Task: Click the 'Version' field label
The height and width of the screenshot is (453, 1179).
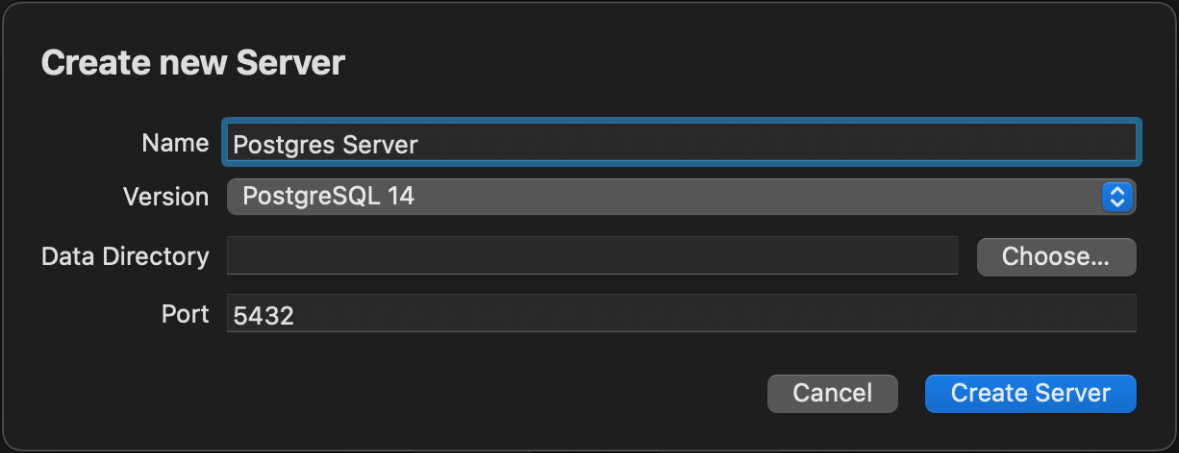Action: 165,197
